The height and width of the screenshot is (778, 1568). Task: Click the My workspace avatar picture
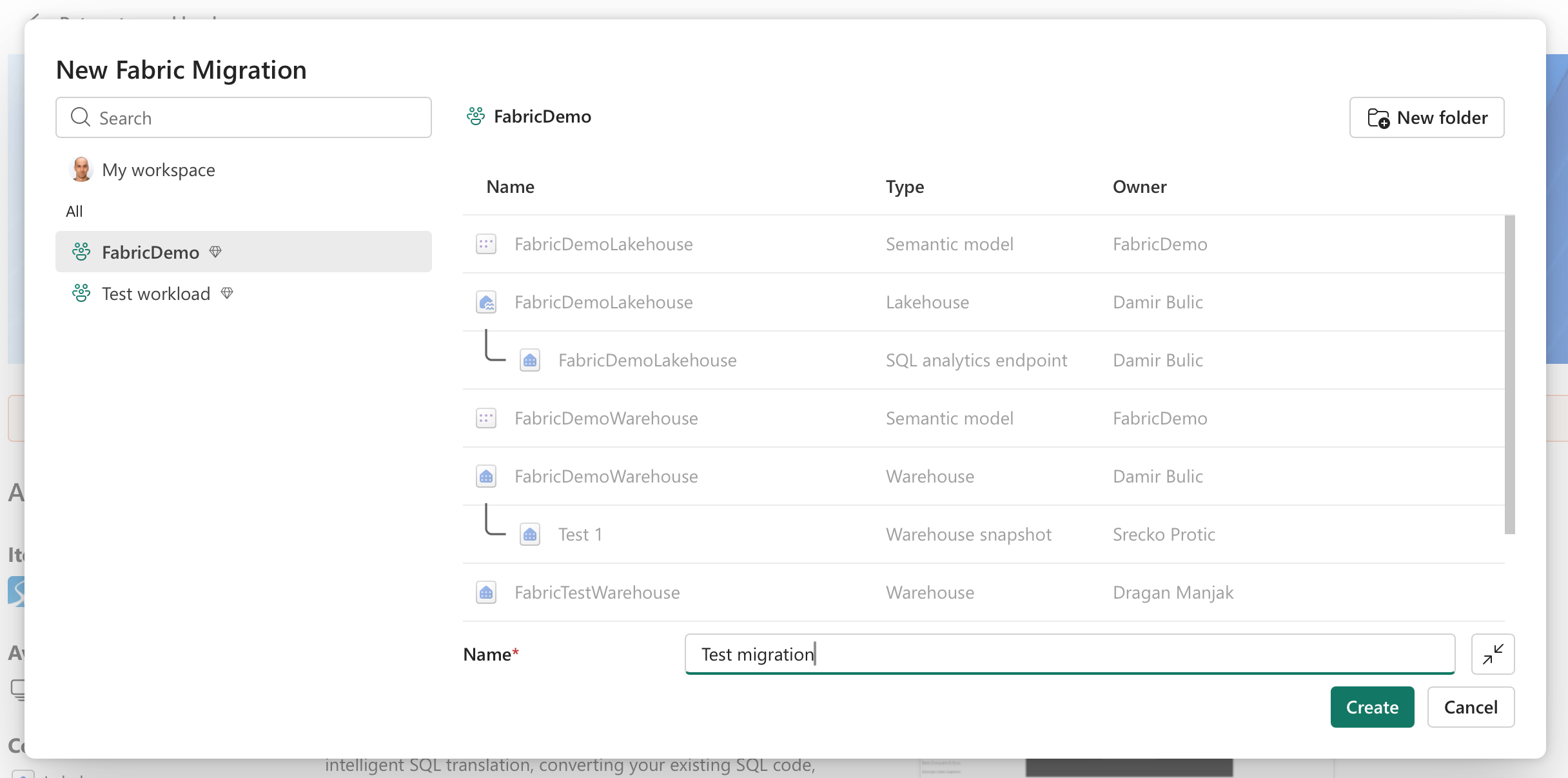(x=81, y=170)
